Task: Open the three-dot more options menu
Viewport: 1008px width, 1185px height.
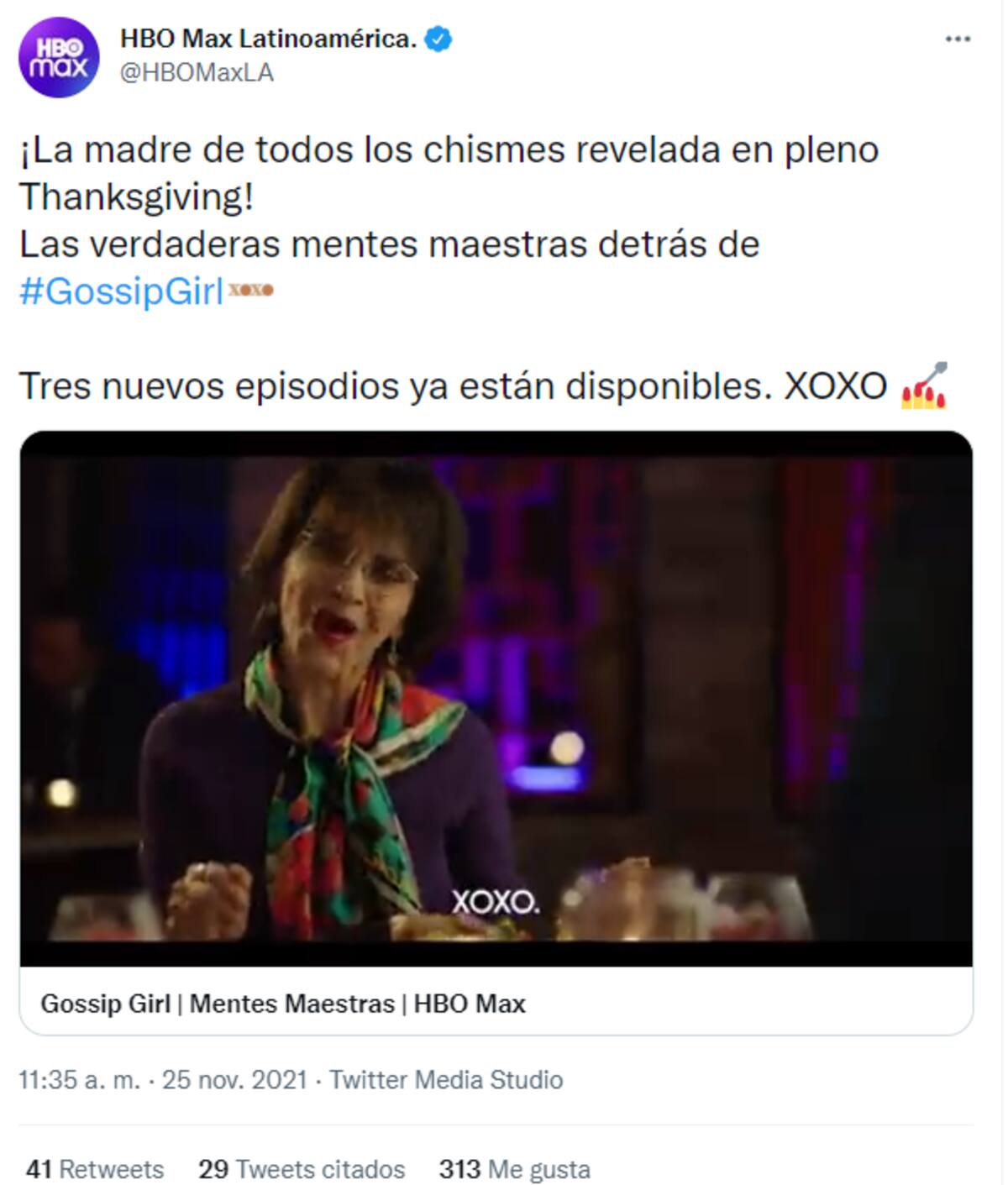Action: (958, 39)
